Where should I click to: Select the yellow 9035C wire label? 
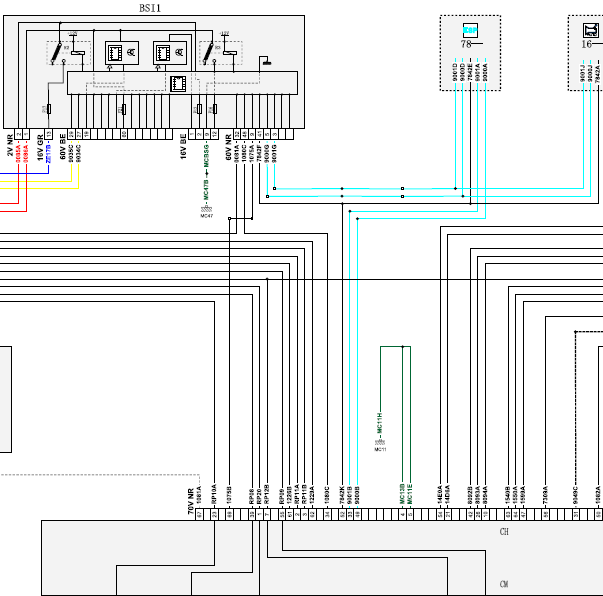71,153
